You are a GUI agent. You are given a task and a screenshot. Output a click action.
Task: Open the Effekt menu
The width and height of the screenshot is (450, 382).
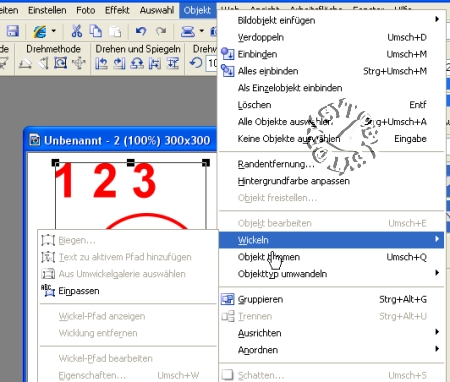(117, 10)
